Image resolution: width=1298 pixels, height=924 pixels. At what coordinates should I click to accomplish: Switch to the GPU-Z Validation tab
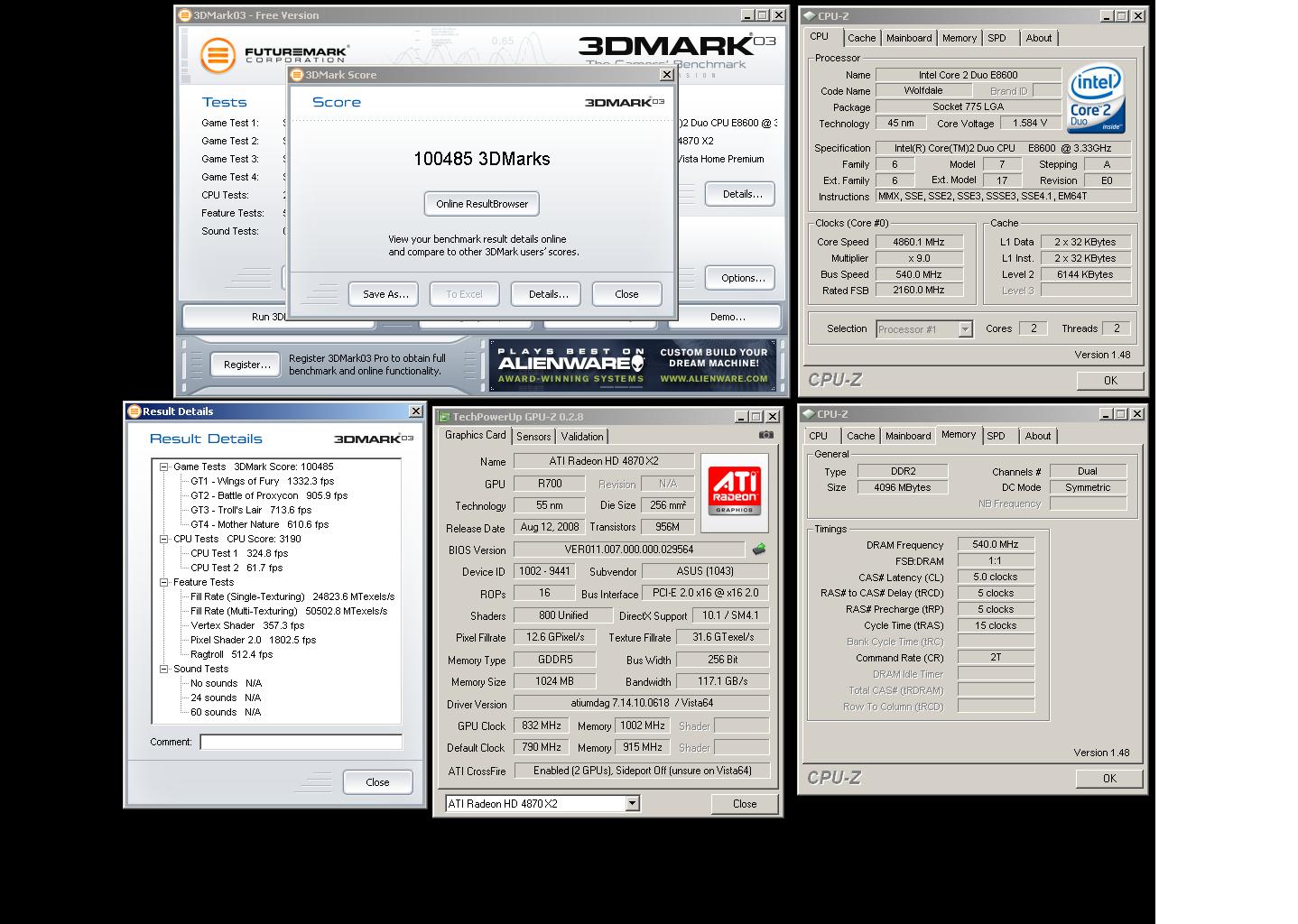582,437
